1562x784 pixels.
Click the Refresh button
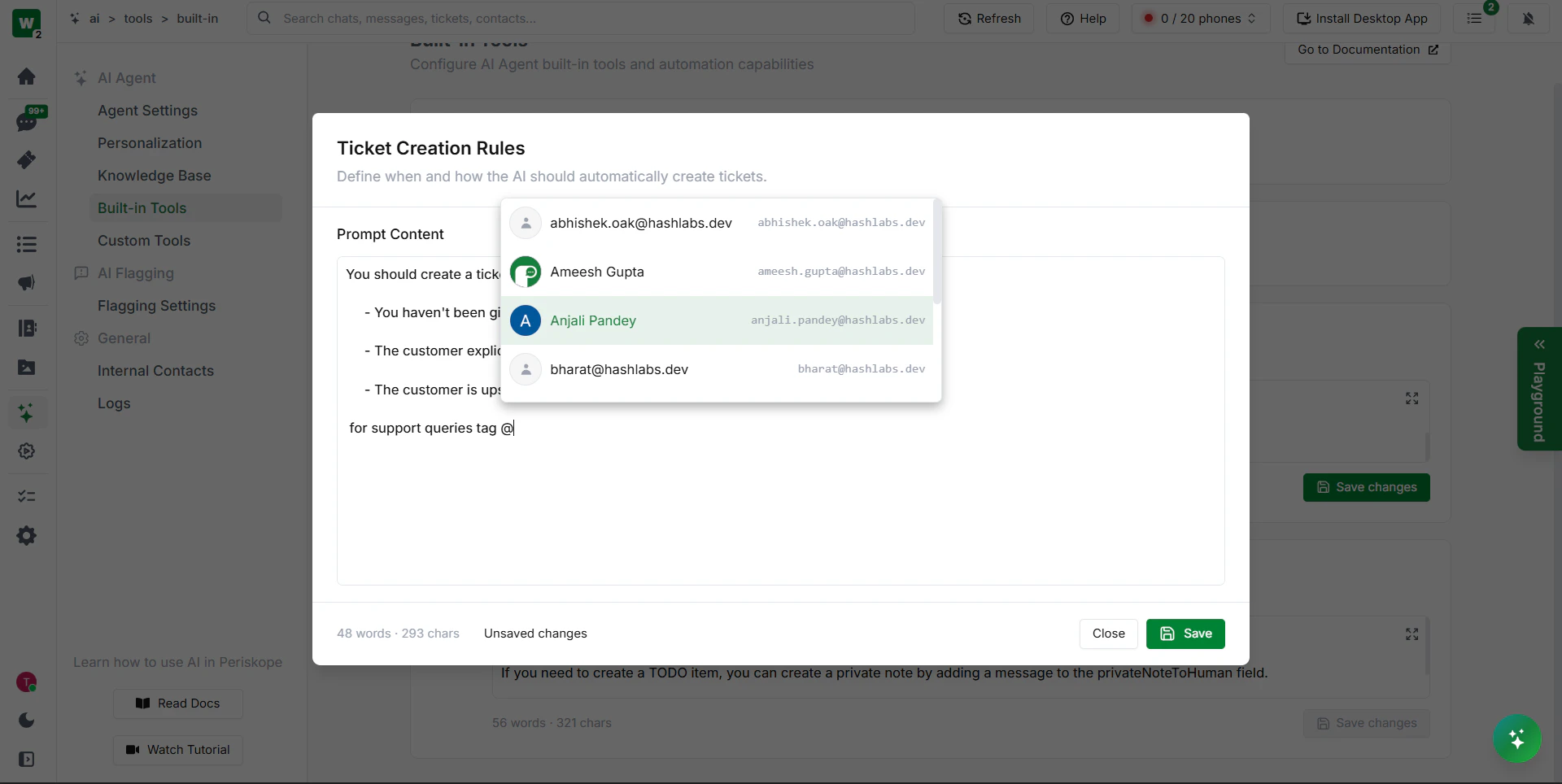point(989,19)
